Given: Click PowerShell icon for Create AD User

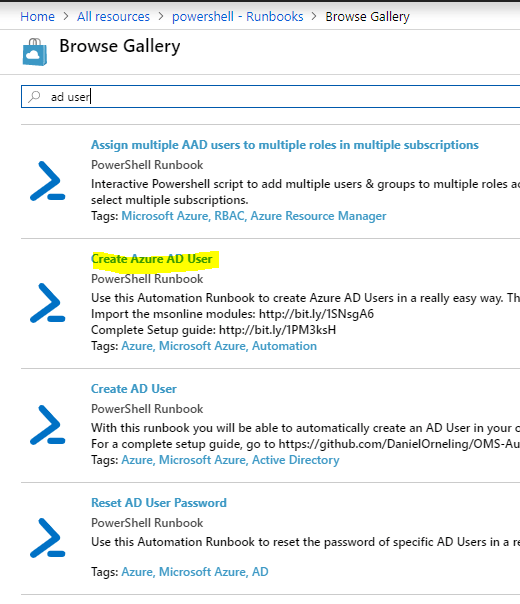Looking at the screenshot, I should pos(47,425).
